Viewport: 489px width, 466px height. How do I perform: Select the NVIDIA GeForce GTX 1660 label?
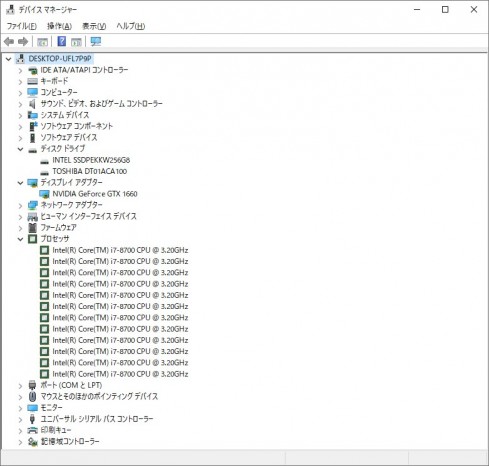(95, 194)
